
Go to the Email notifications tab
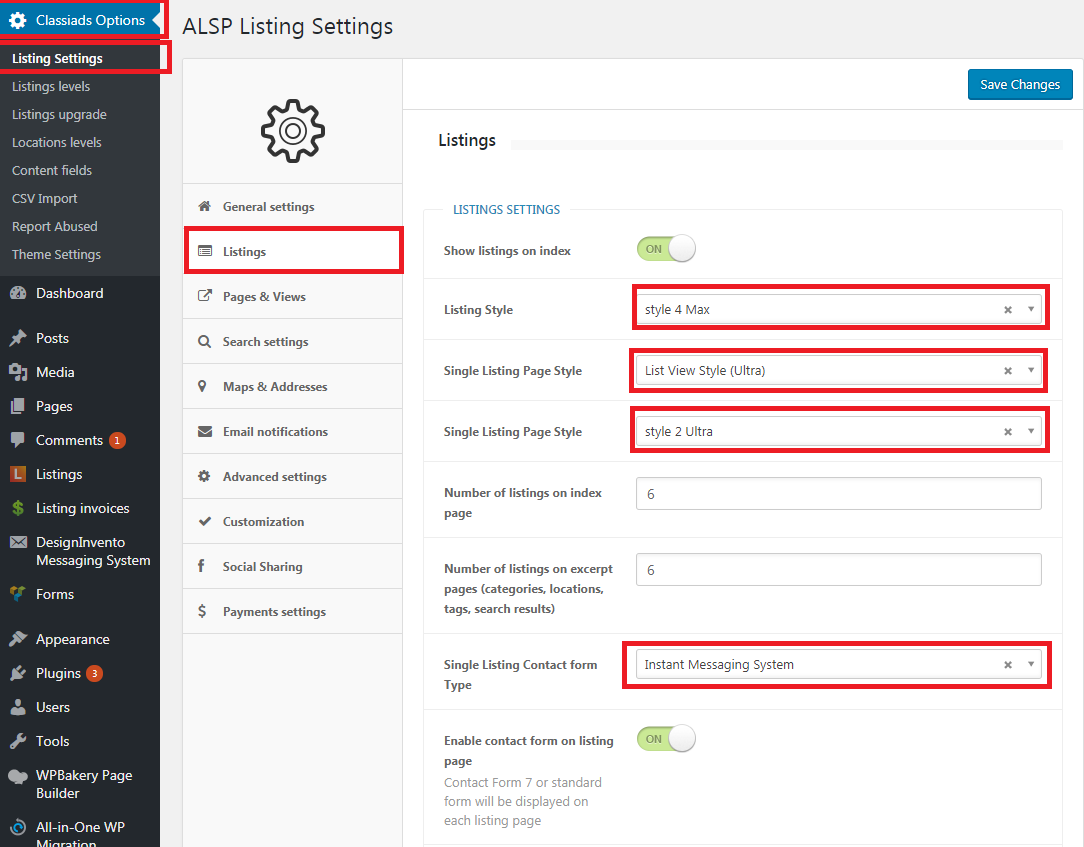[x=292, y=431]
